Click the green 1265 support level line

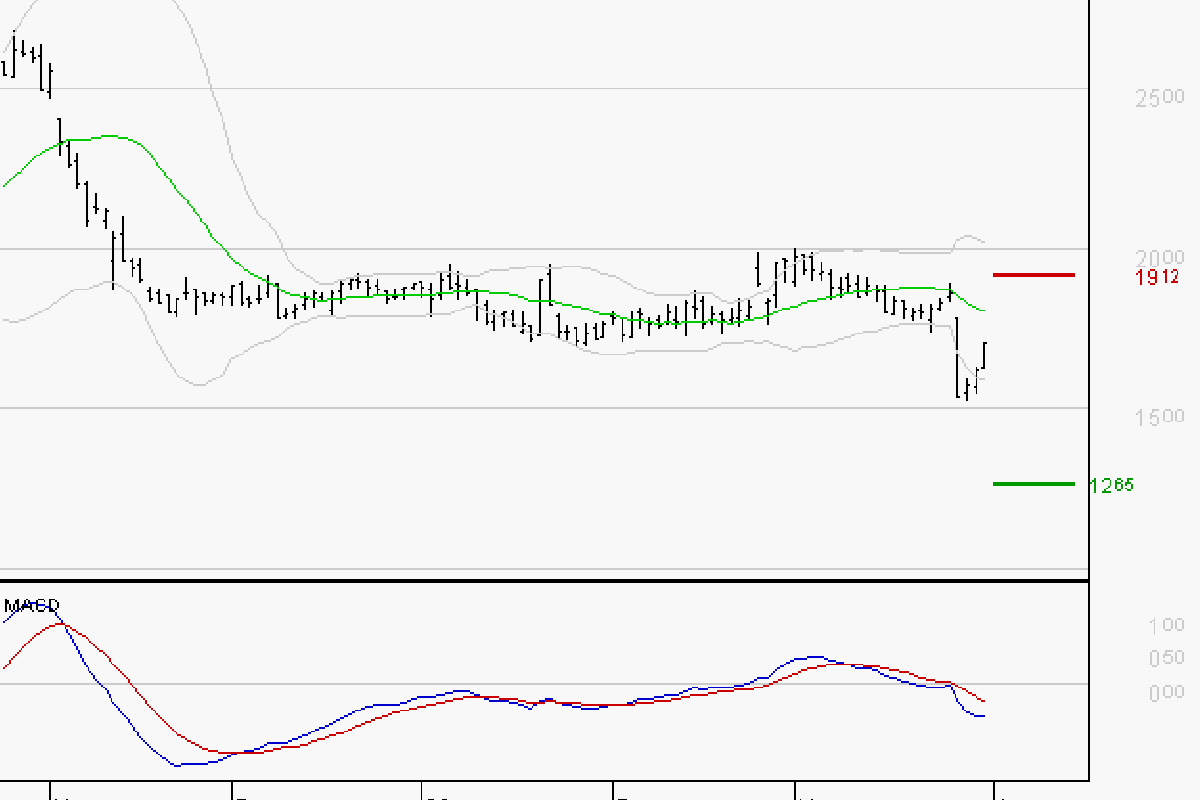point(1035,485)
